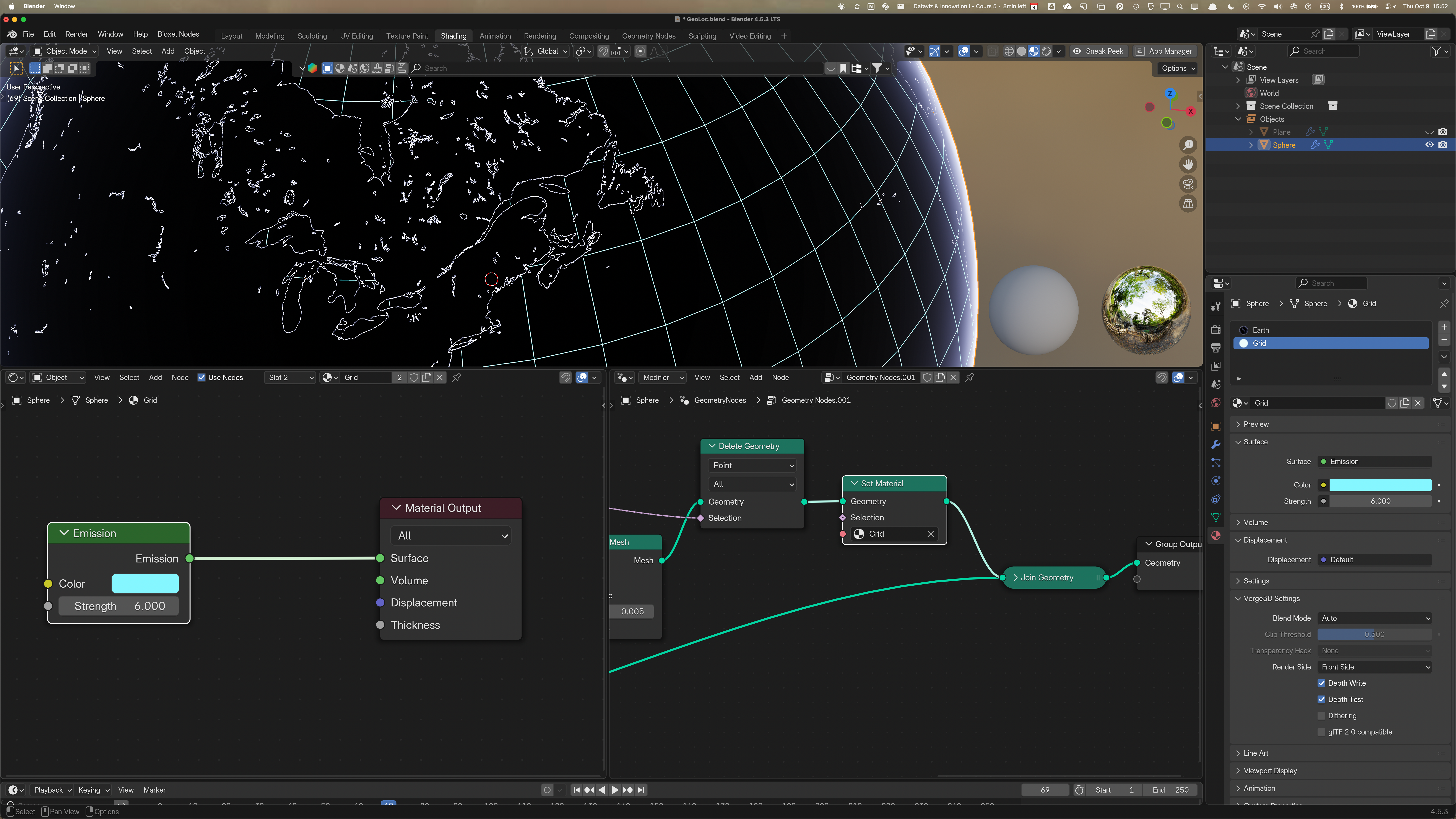This screenshot has height=819, width=1456.
Task: Click the pan view hand icon
Action: click(x=1188, y=164)
